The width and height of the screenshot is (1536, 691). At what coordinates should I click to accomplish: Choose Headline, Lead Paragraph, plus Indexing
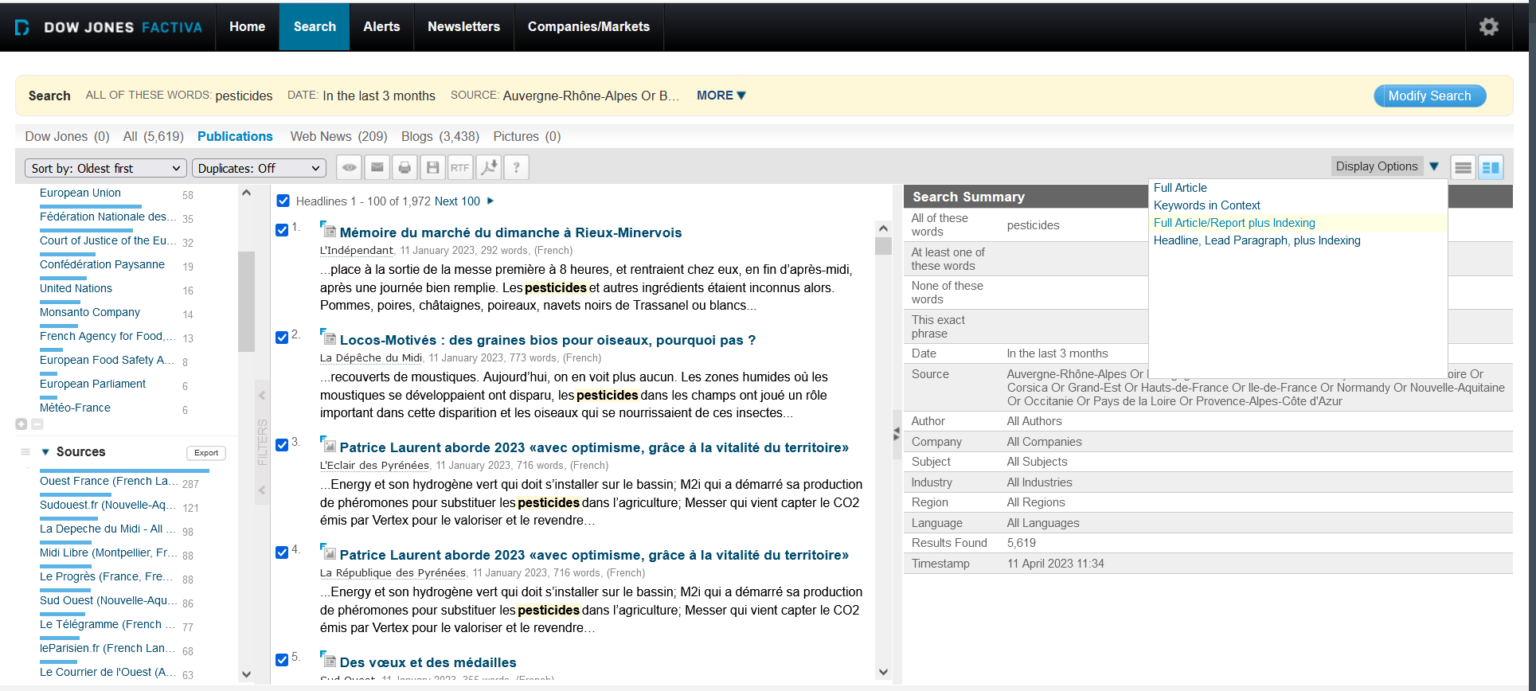(x=1257, y=240)
